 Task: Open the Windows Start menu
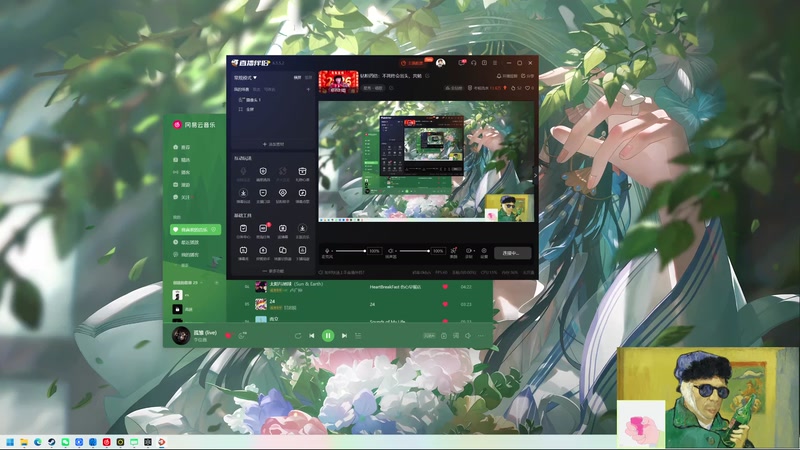click(x=10, y=442)
